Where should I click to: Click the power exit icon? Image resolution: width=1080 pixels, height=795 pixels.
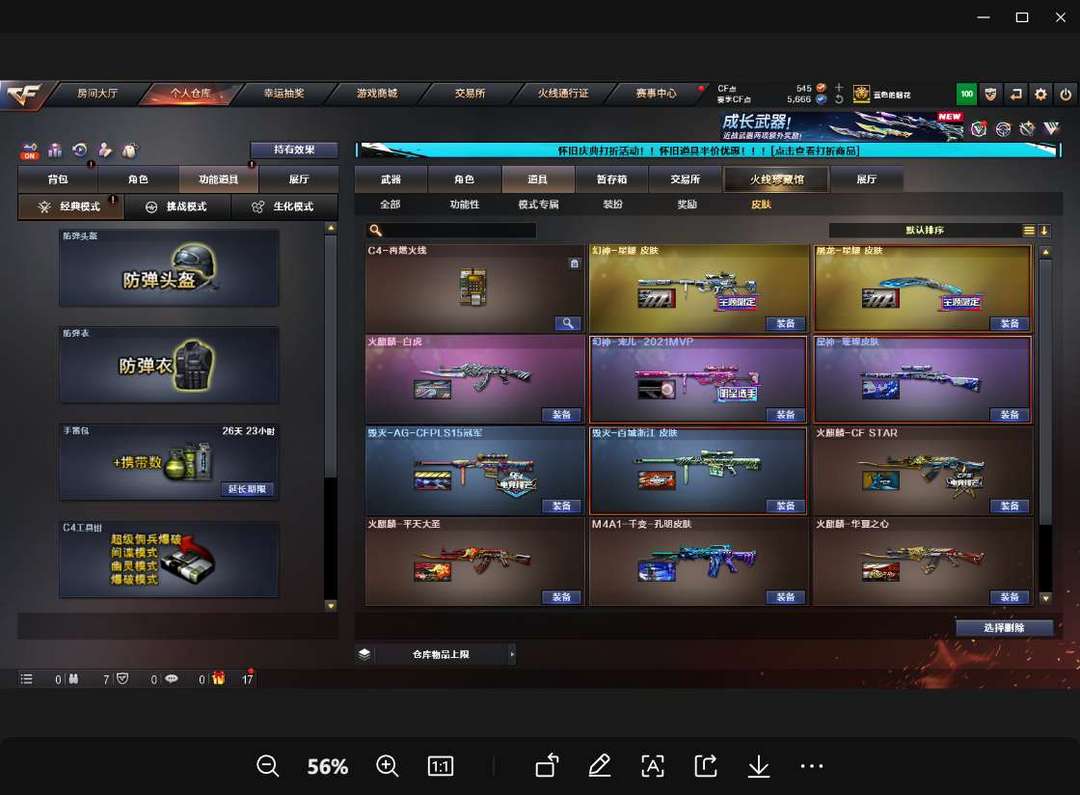click(x=1066, y=94)
